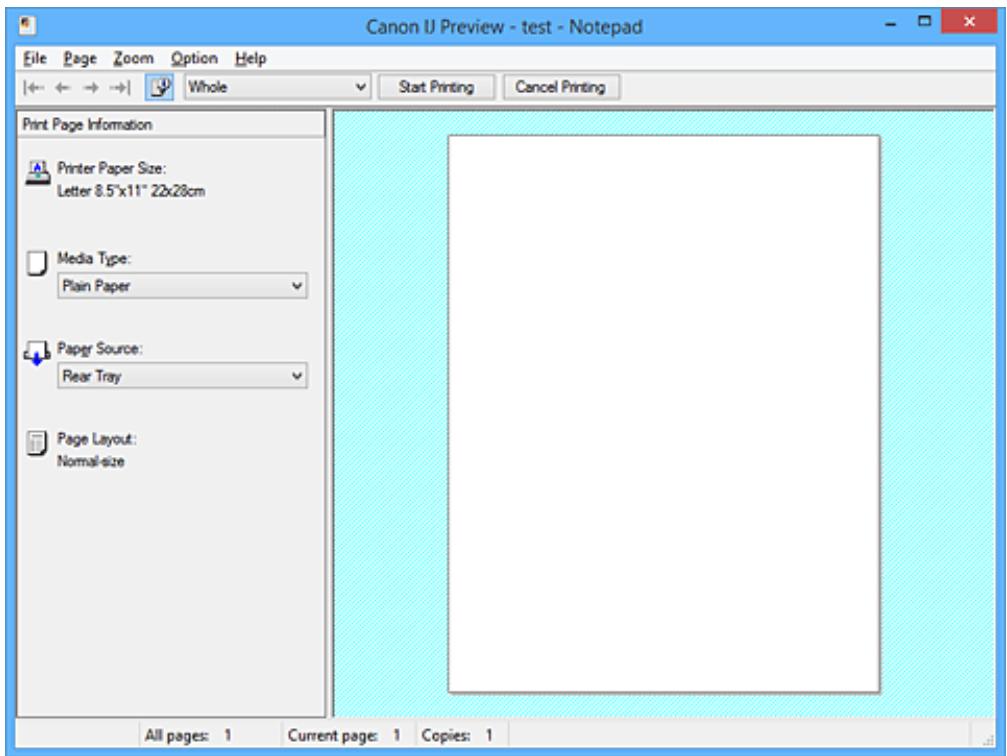The image size is (1007, 756).
Task: Expand the Paper Source Rear Tray dropdown
Action: (182, 376)
